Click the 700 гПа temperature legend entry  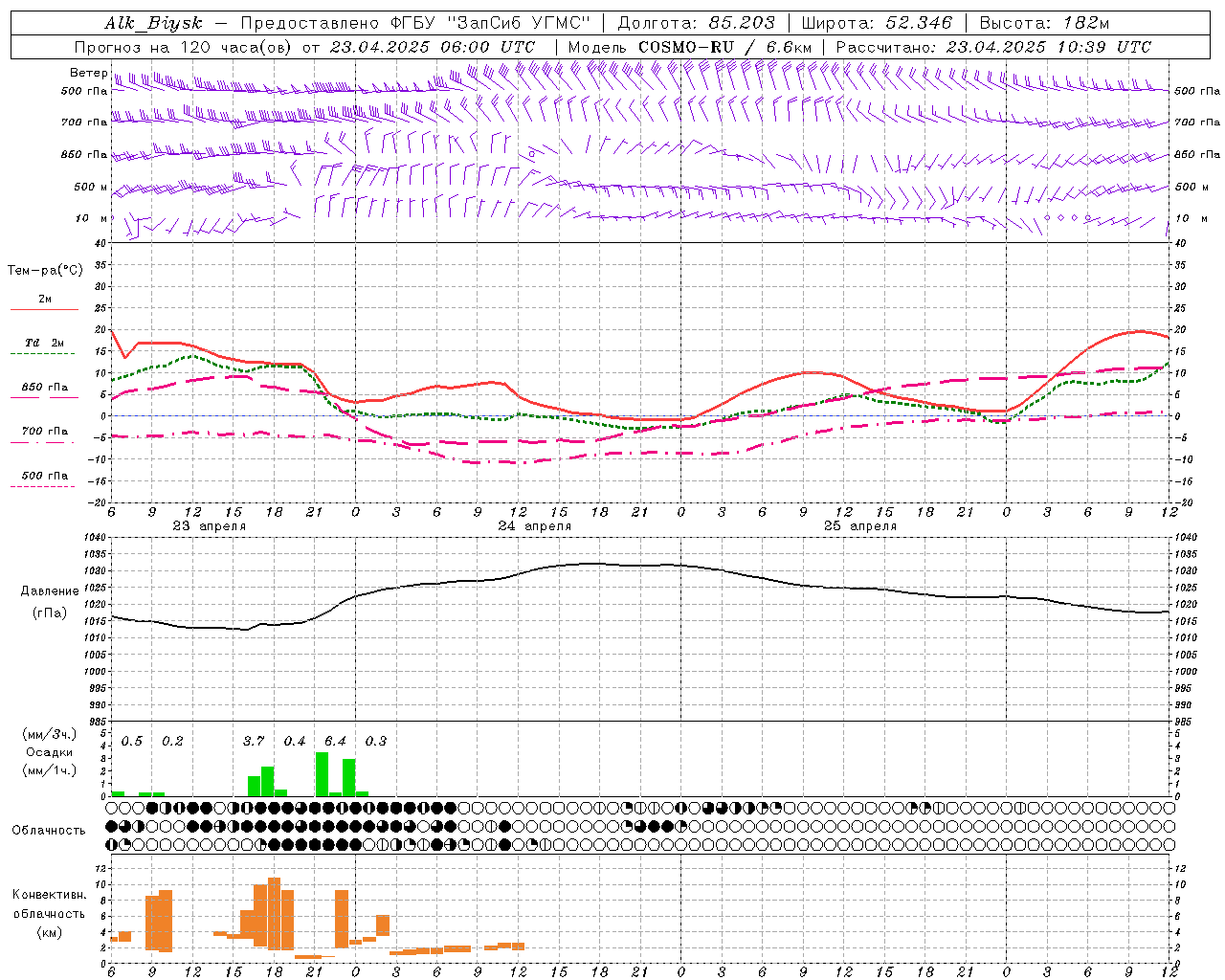click(44, 432)
